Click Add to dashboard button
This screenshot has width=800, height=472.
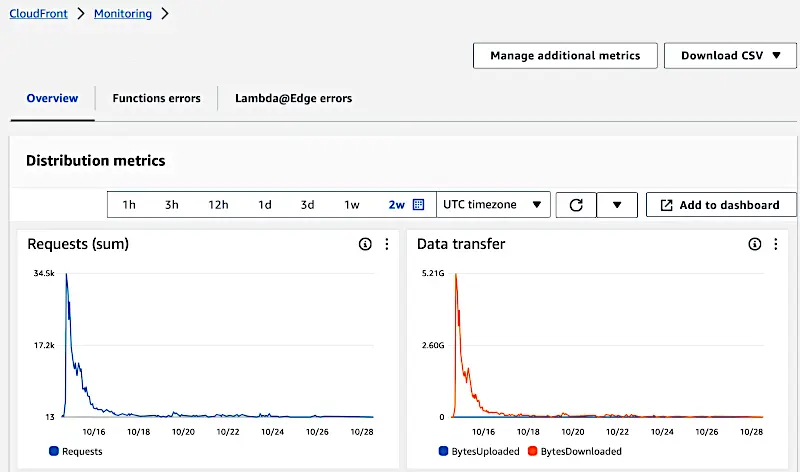[720, 205]
